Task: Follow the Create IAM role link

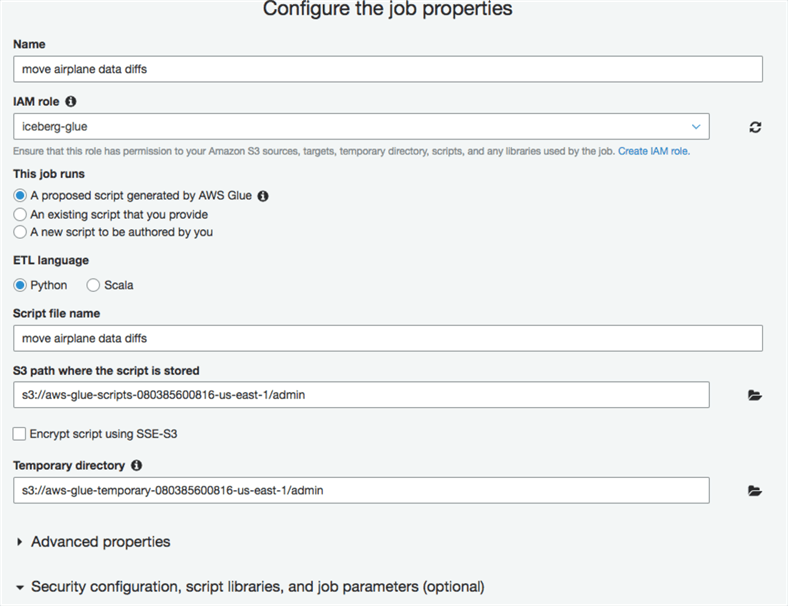Action: [653, 152]
